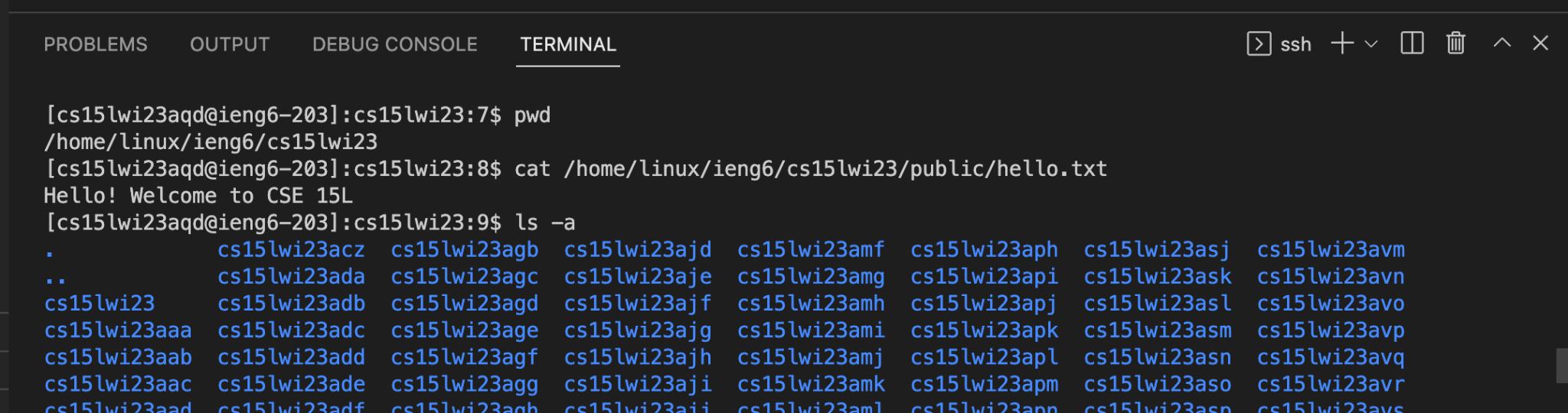This screenshot has width=1568, height=413.
Task: Click the hello.txt file path text
Action: pyautogui.click(x=835, y=169)
